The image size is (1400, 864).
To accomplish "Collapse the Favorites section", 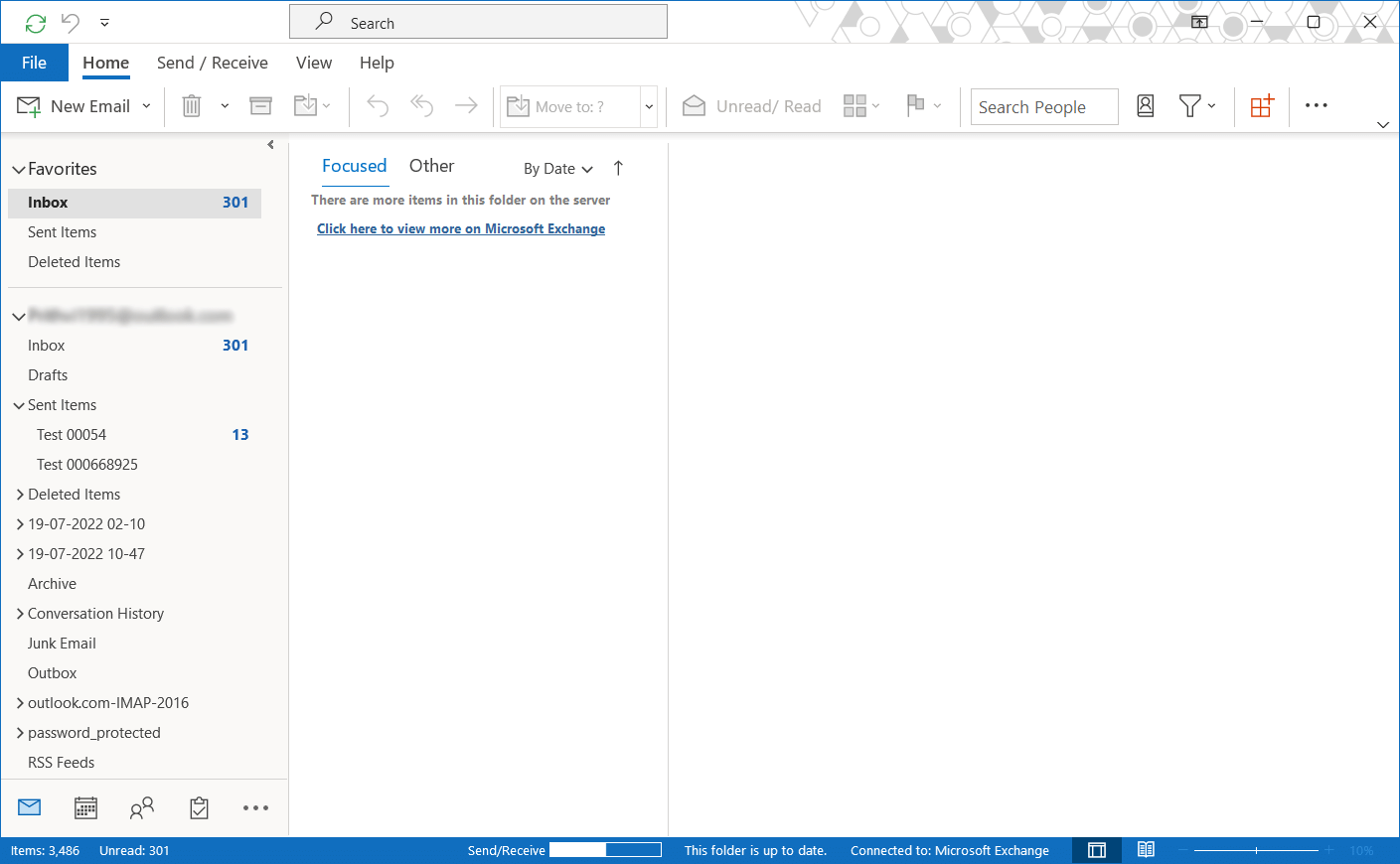I will coord(18,169).
